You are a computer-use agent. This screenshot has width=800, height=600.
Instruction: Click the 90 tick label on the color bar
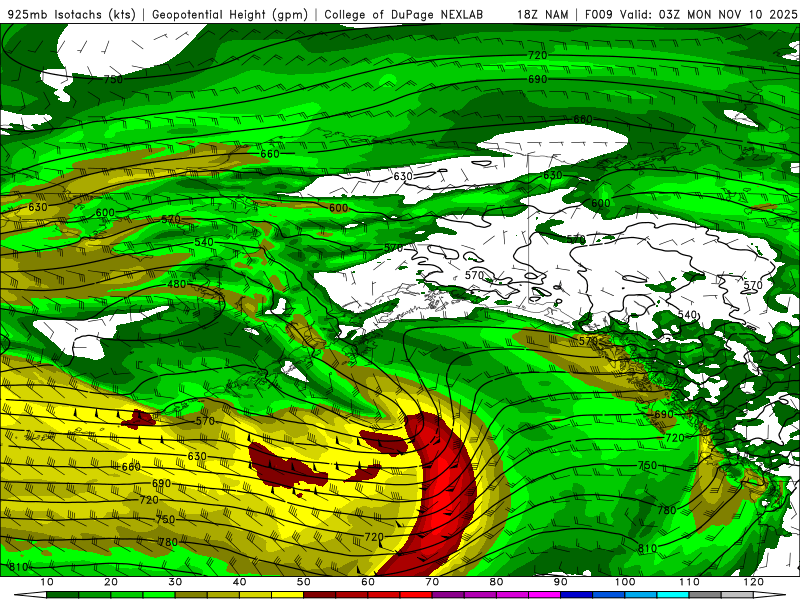pos(561,582)
